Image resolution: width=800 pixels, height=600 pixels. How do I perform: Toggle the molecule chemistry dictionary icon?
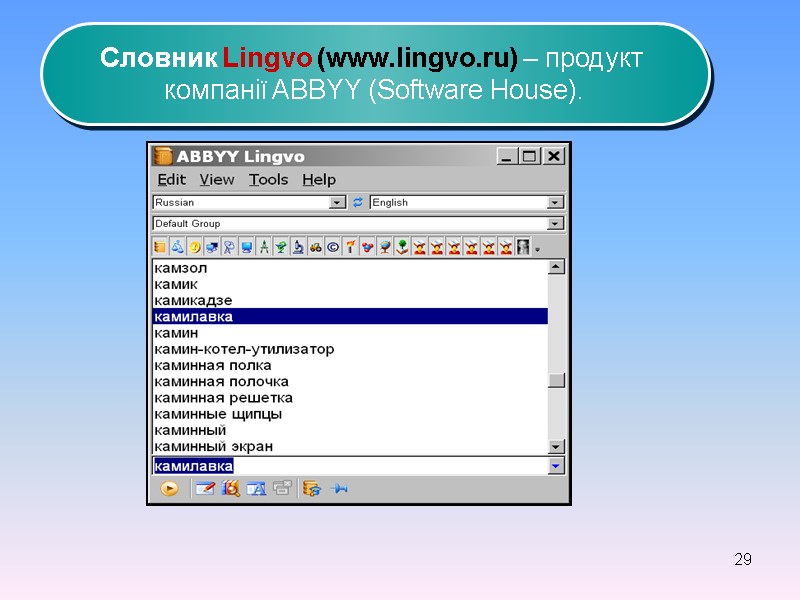tap(367, 247)
